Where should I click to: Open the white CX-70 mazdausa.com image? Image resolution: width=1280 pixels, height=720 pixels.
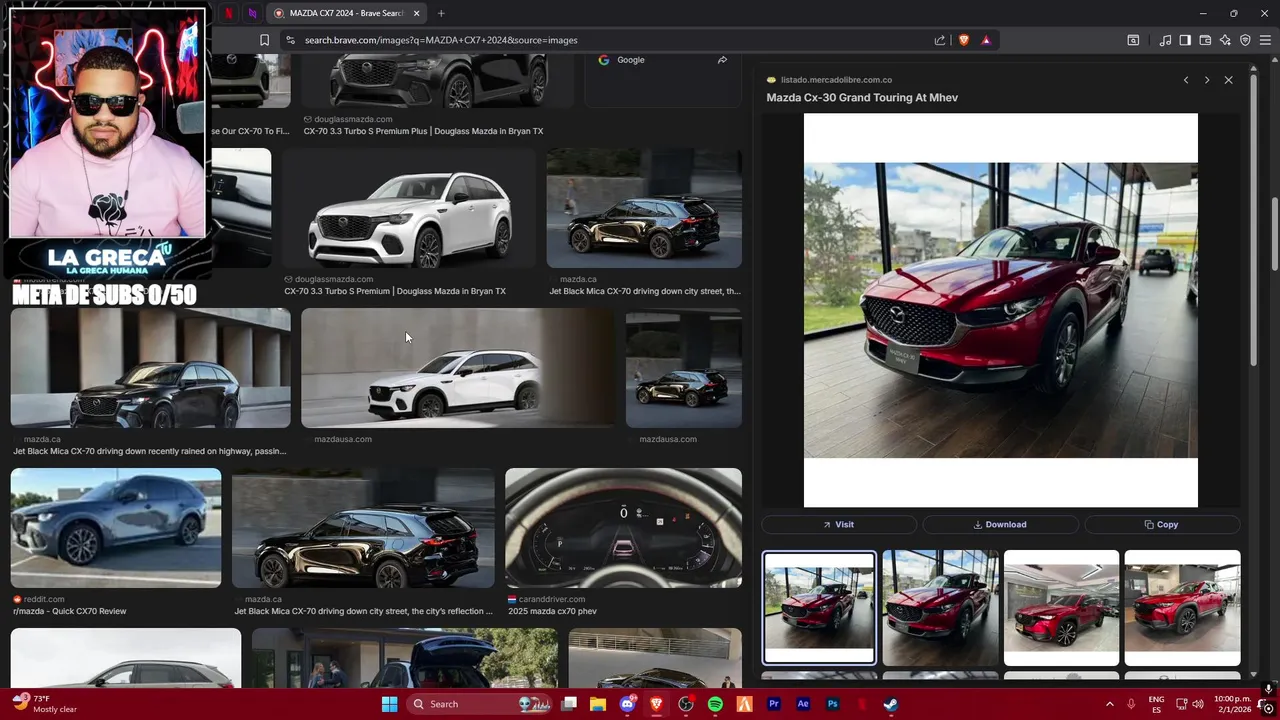pyautogui.click(x=458, y=368)
